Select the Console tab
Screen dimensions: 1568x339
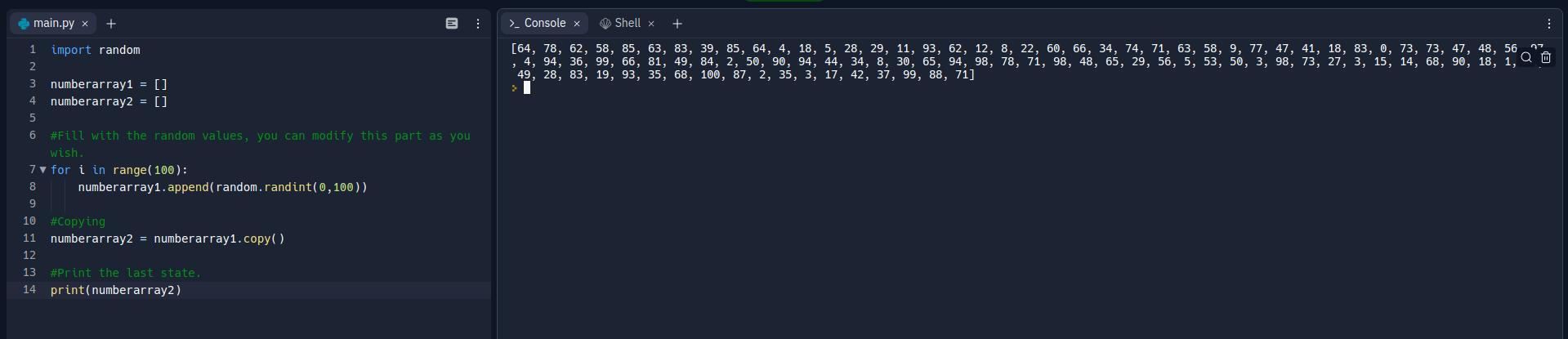(544, 23)
